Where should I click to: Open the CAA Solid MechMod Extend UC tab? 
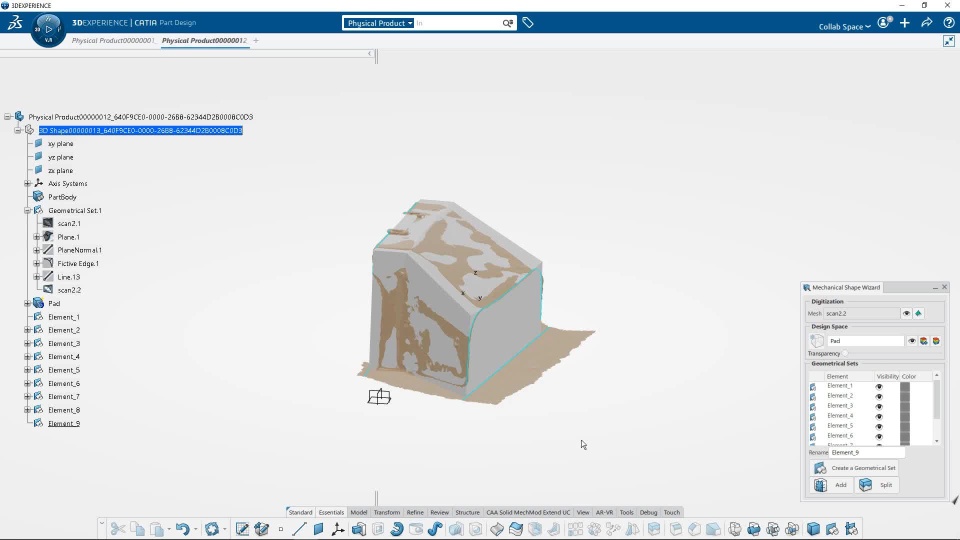point(528,512)
